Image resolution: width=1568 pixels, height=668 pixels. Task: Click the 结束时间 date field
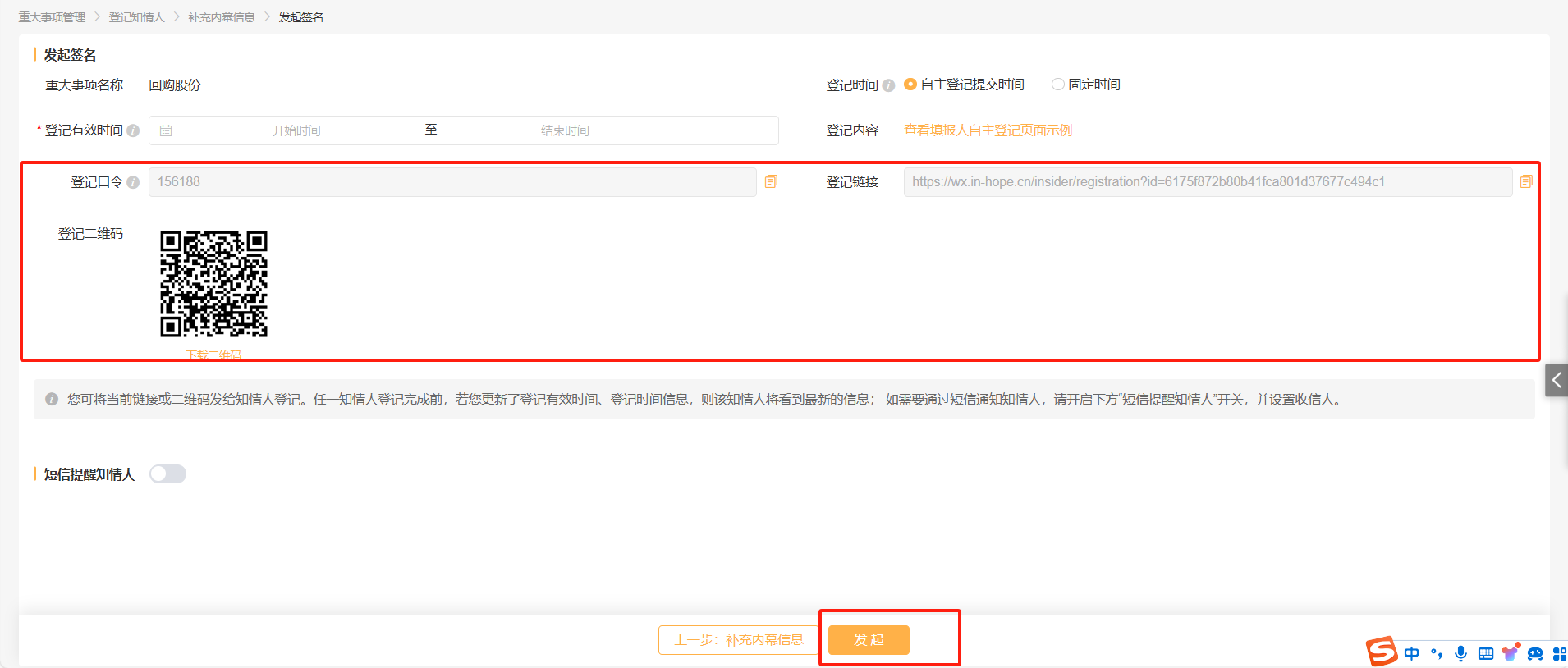565,130
